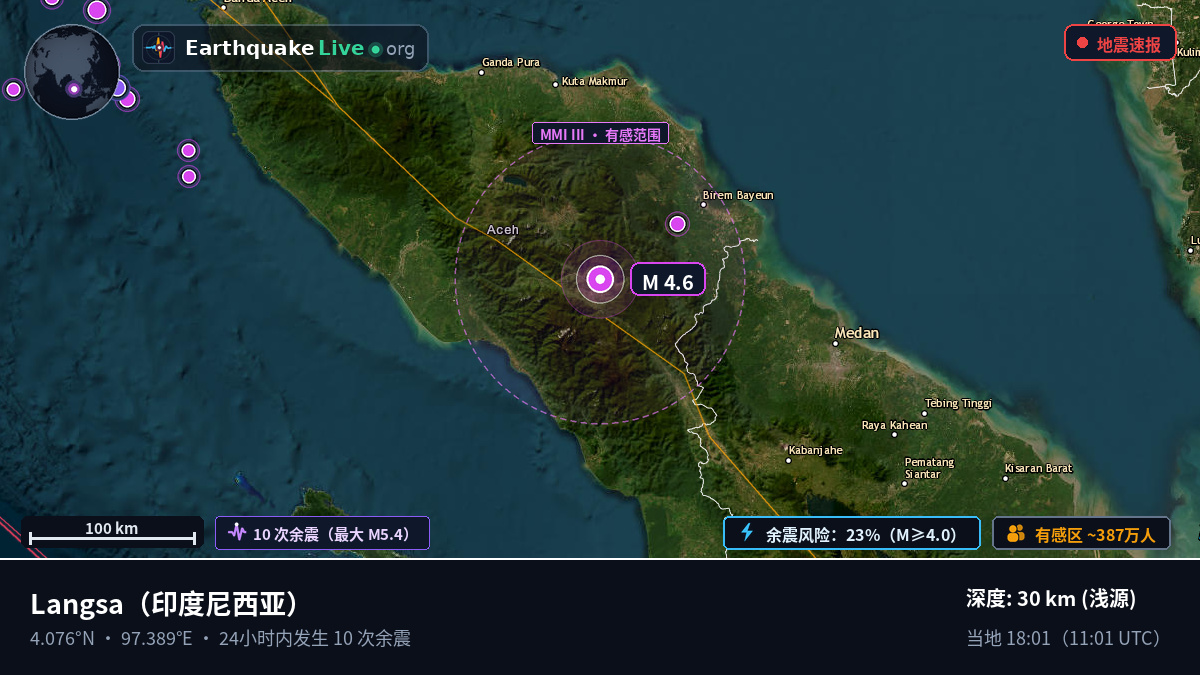Viewport: 1200px width, 675px height.
Task: Open the 有感区 ~387万人 badge
Action: click(x=1081, y=533)
